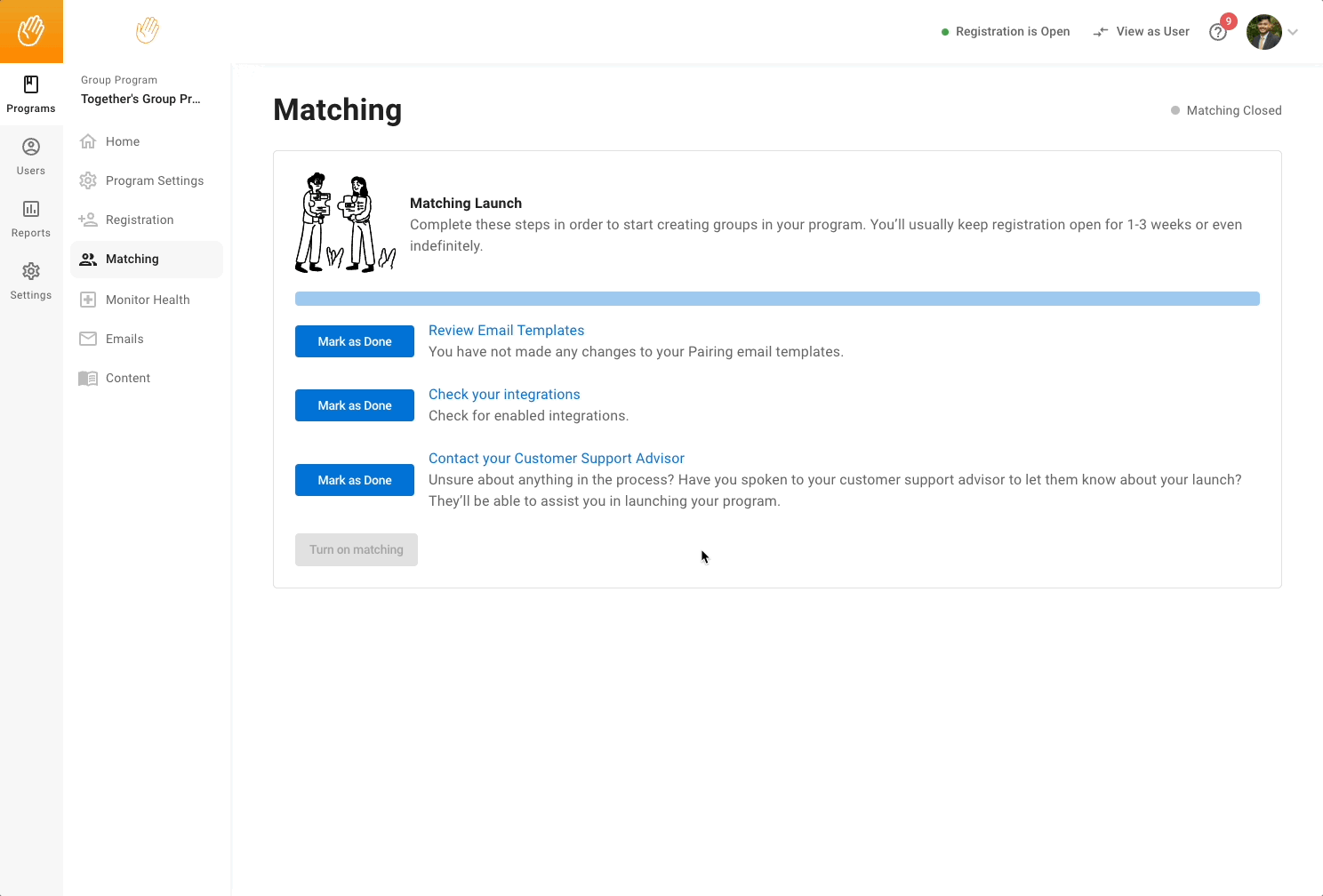Screen dimensions: 1323x896
Task: Open the Programs section icon
Action: point(31,84)
